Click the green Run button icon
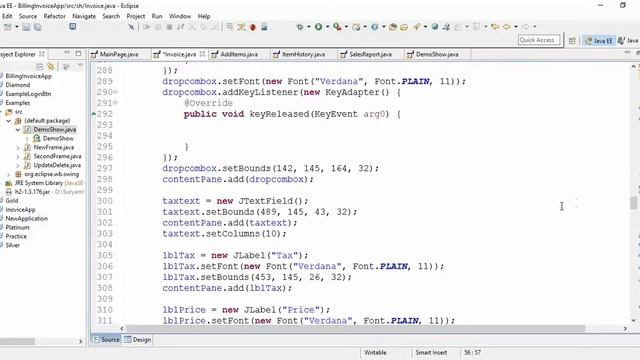This screenshot has width=640, height=360. point(318,27)
